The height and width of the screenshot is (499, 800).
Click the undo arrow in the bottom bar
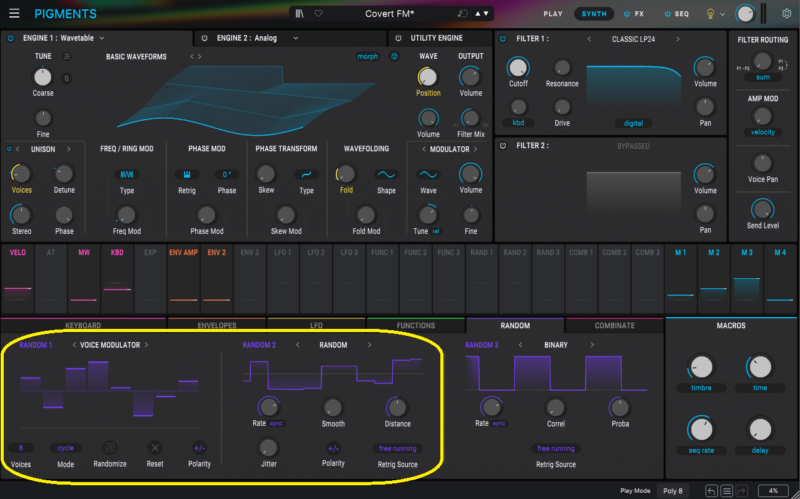pos(711,491)
